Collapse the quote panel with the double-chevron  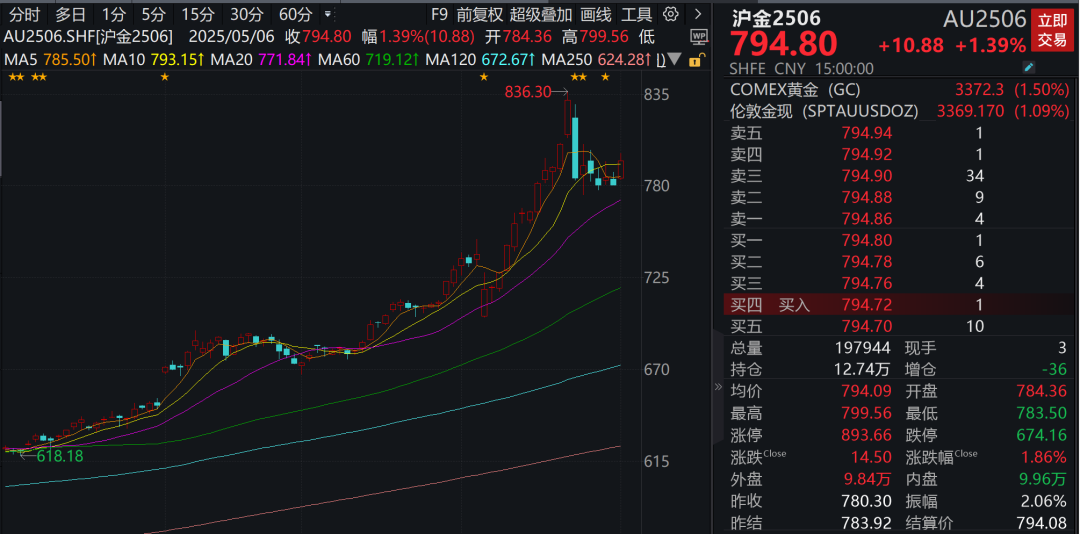click(x=716, y=387)
